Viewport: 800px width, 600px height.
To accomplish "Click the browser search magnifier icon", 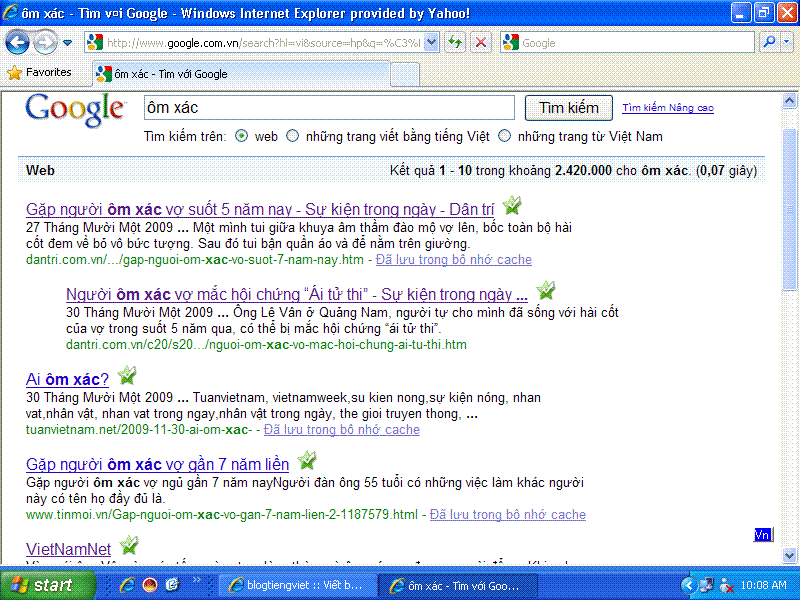I will click(x=769, y=42).
